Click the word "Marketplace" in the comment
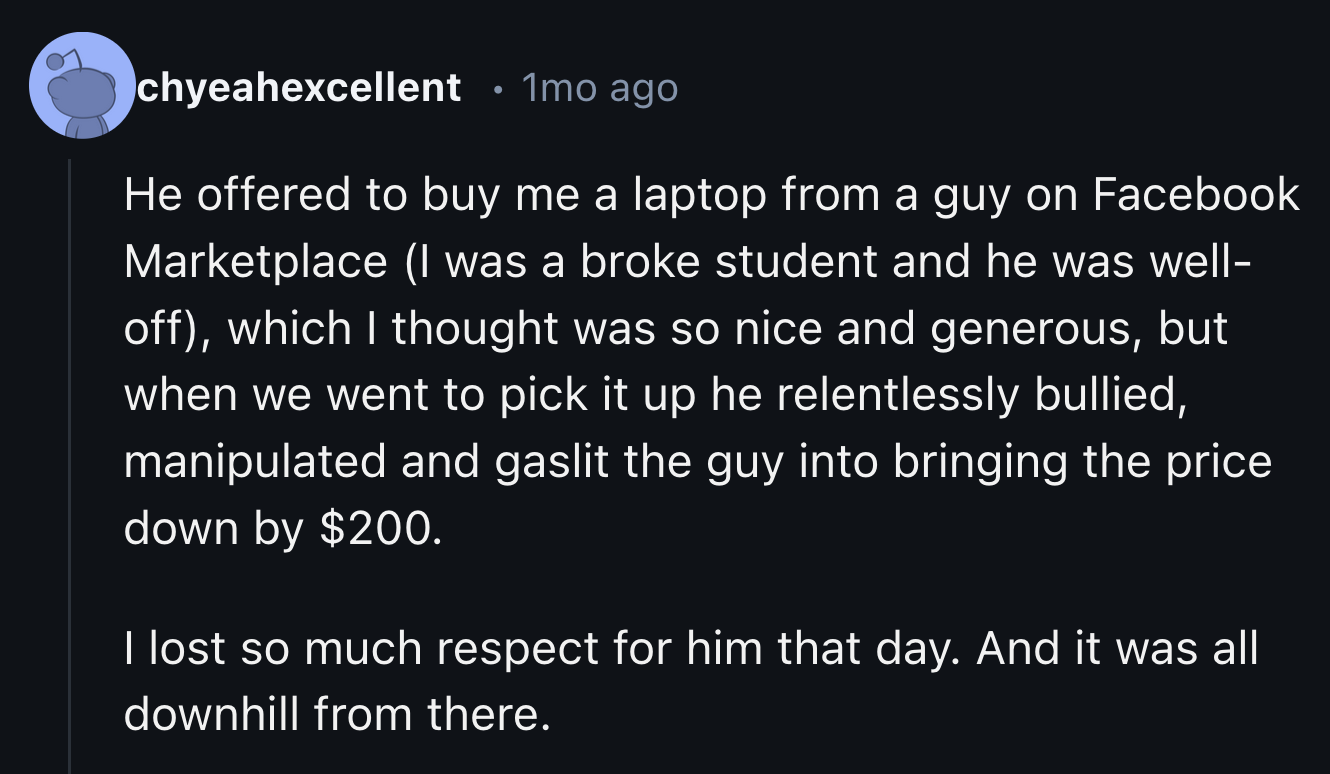Screen dimensions: 1330x774 [255, 261]
